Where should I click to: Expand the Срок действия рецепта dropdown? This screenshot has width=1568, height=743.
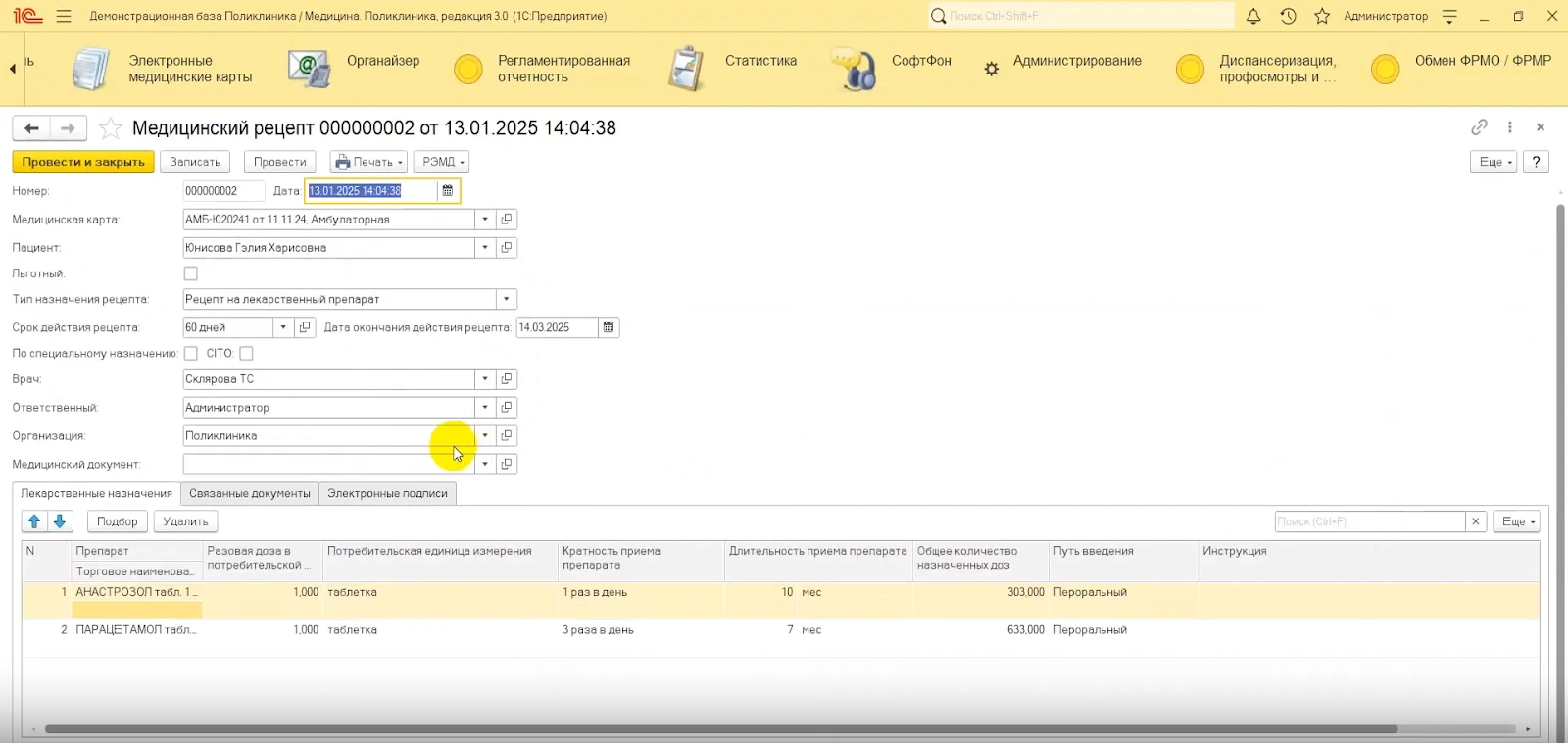283,327
